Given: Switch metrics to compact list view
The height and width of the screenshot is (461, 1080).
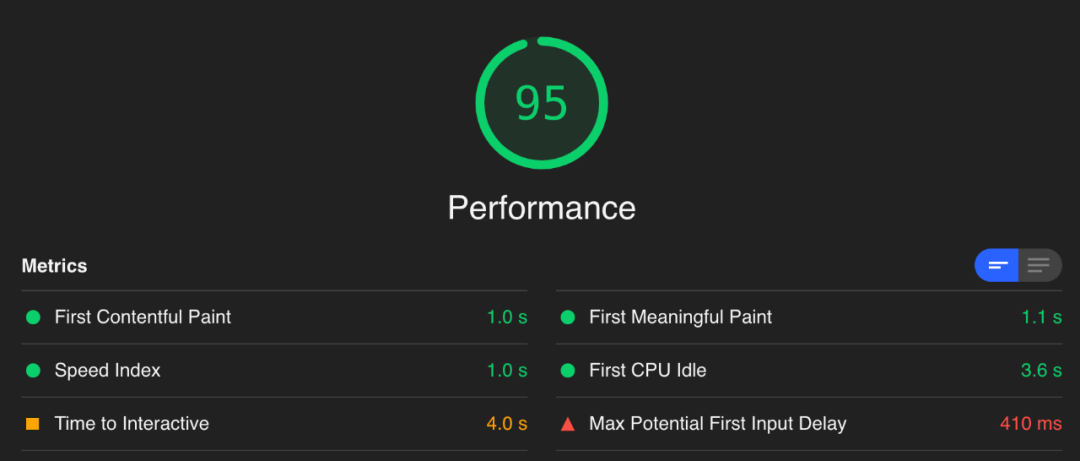Looking at the screenshot, I should point(997,265).
